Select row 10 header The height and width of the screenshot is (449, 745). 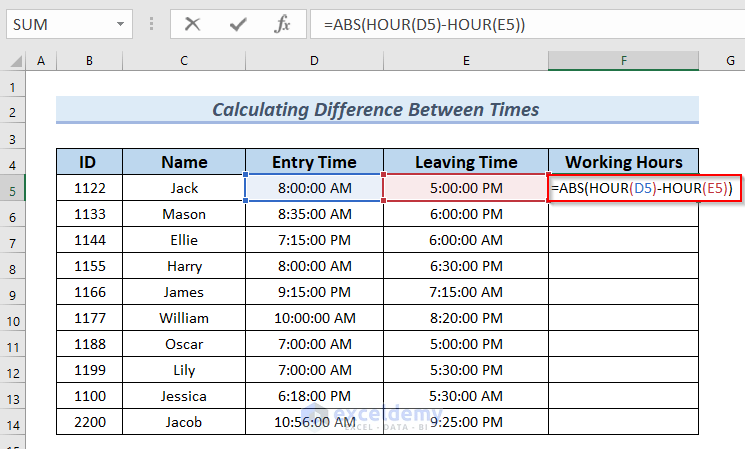pyautogui.click(x=14, y=318)
